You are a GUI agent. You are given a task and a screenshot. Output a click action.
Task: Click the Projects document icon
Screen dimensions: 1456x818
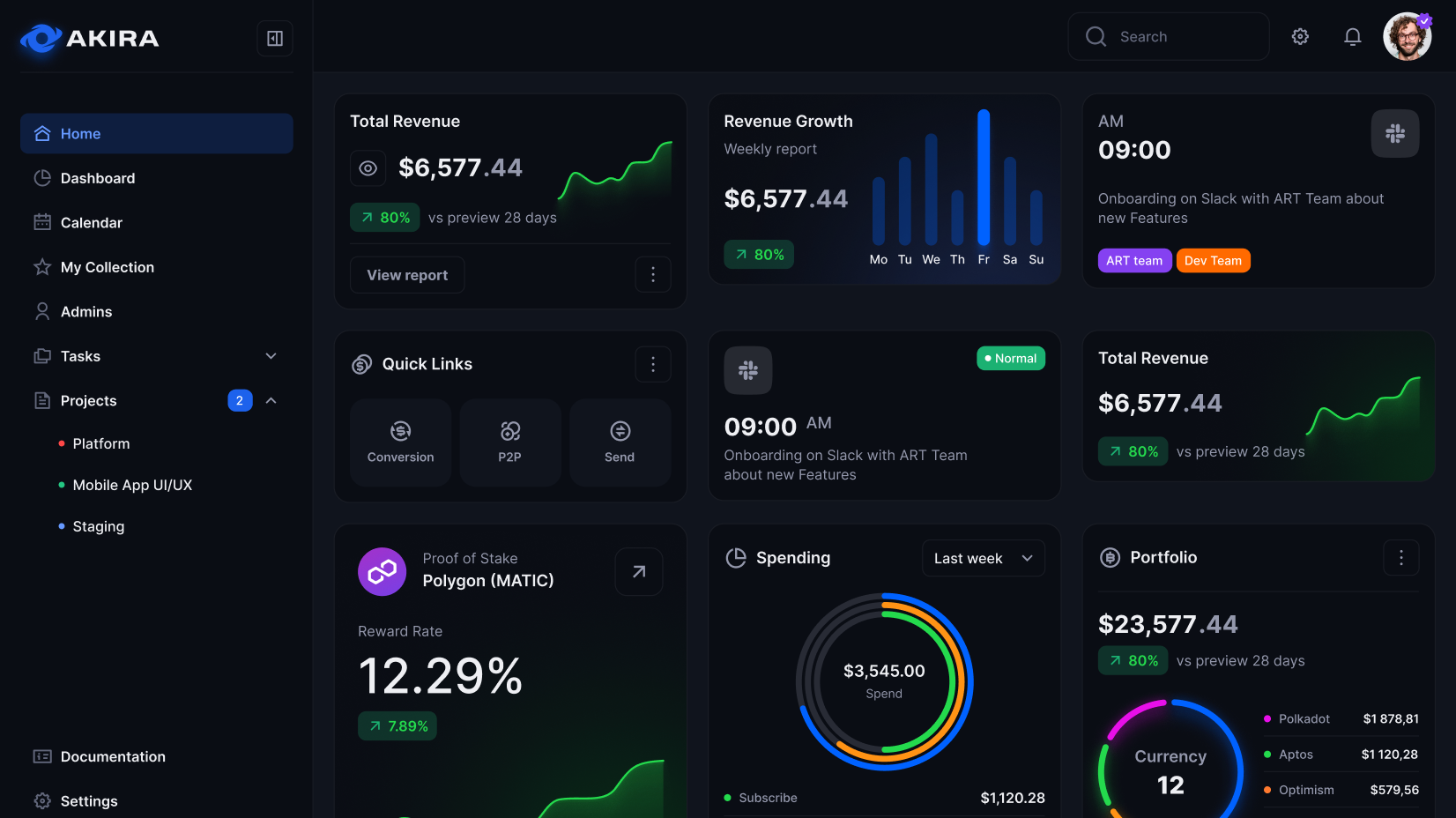42,400
